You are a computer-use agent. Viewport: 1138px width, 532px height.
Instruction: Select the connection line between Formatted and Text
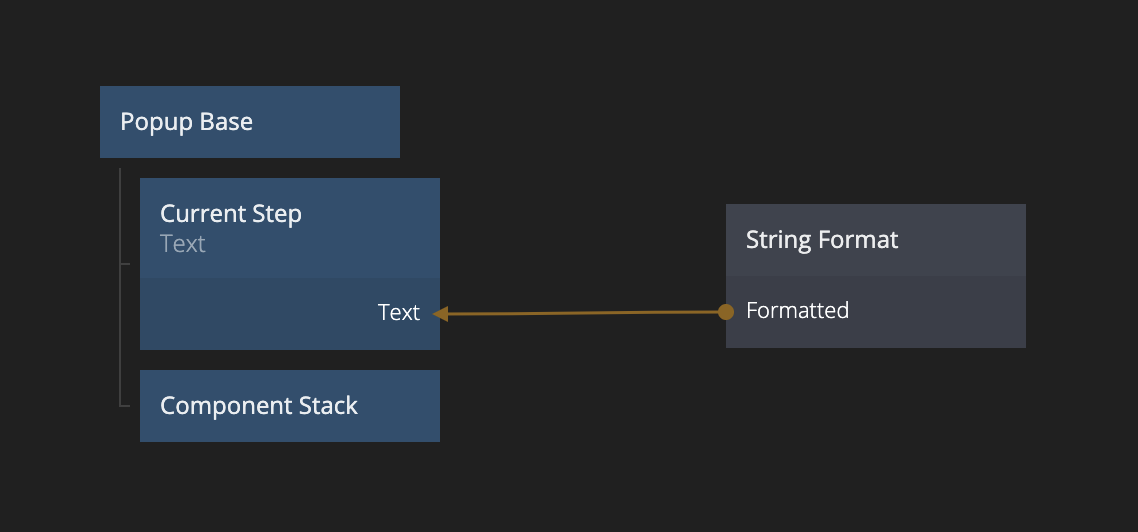pyautogui.click(x=580, y=313)
